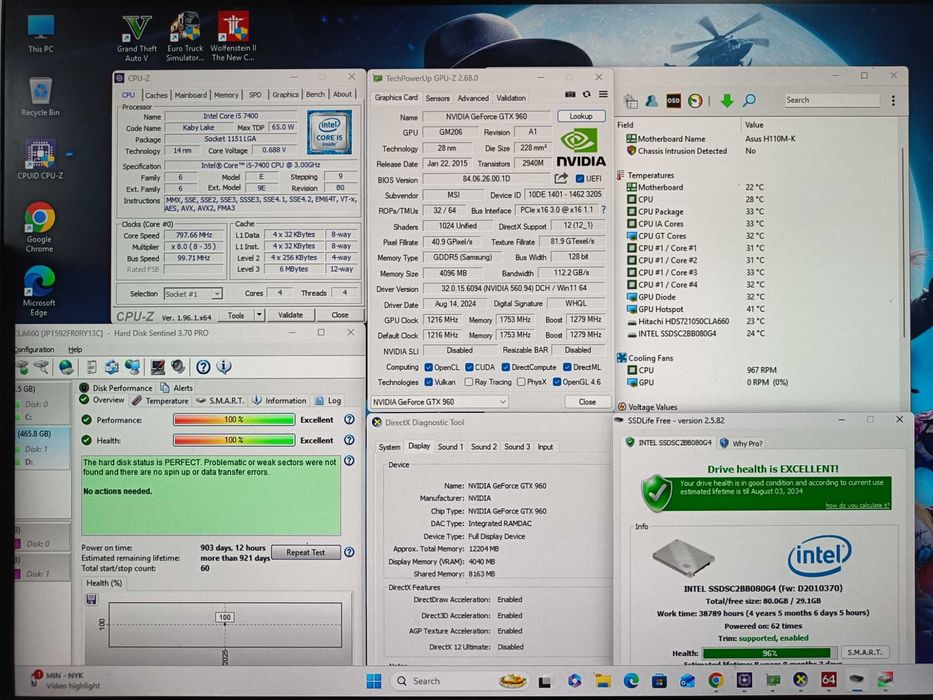
Task: Open the Help menu in Hard Disk Sentinel
Action: [x=75, y=349]
